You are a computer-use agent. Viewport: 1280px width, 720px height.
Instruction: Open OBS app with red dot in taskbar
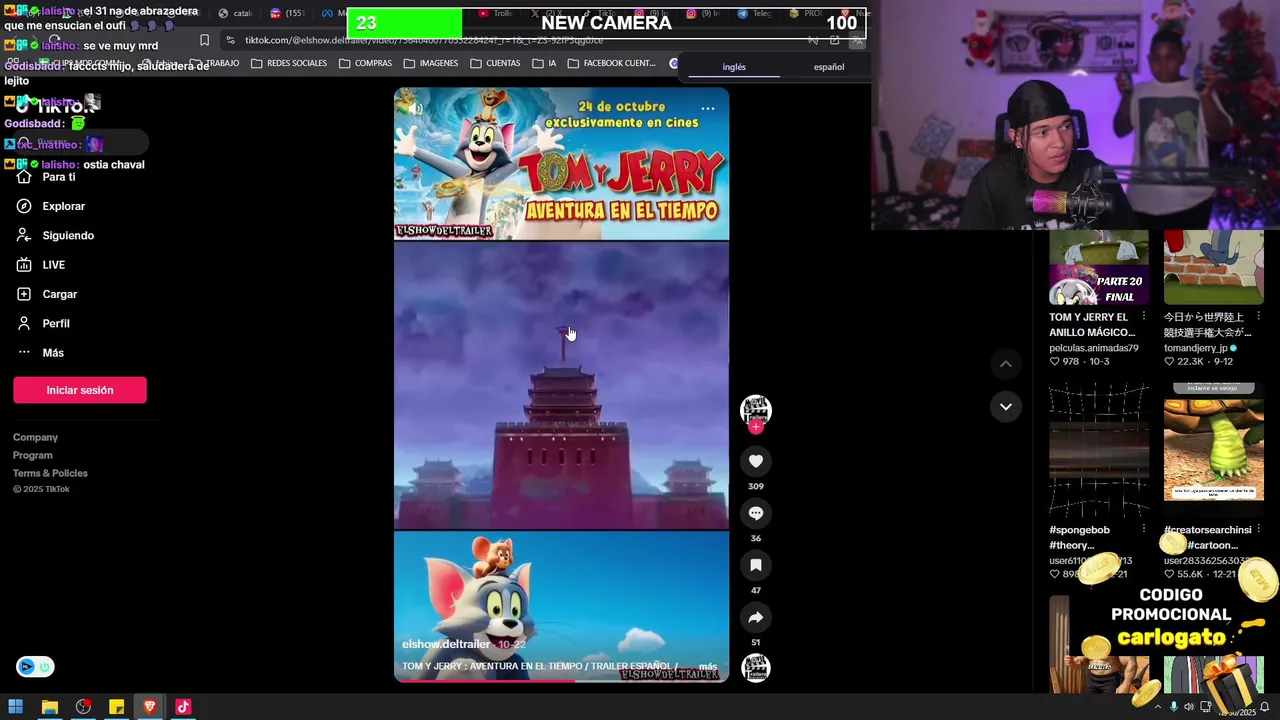(83, 707)
